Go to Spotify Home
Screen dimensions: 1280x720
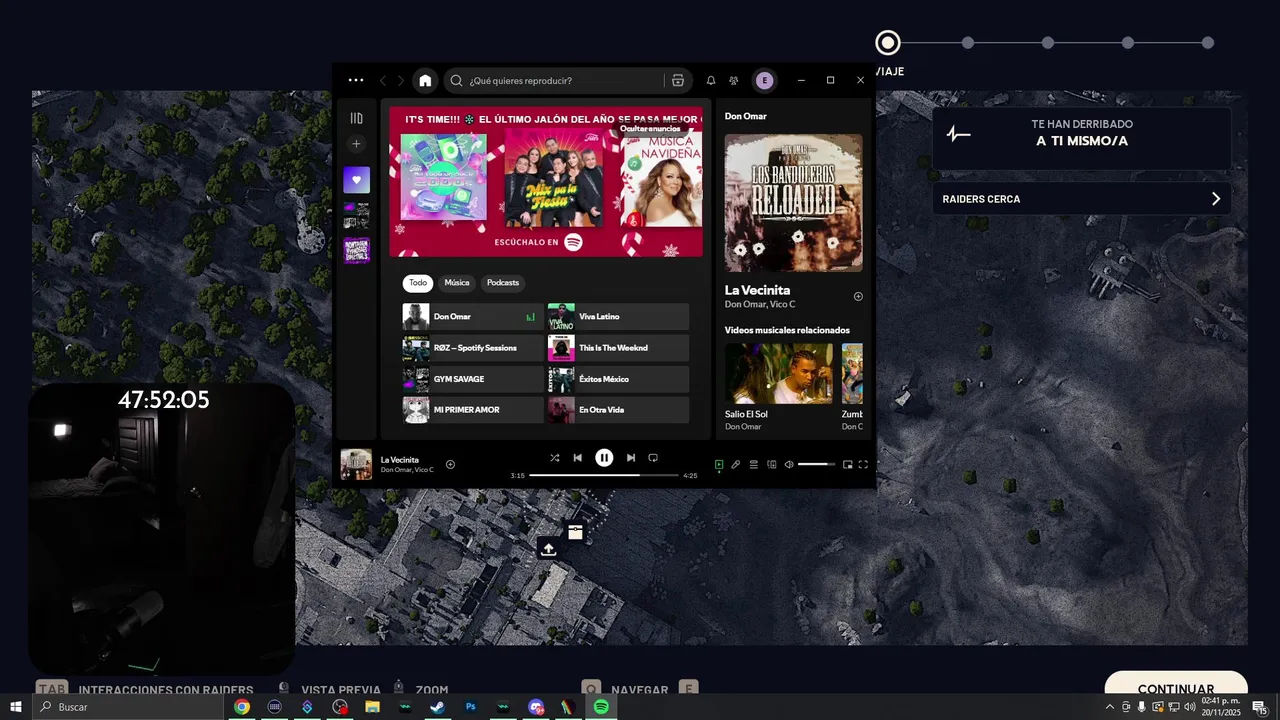point(425,81)
